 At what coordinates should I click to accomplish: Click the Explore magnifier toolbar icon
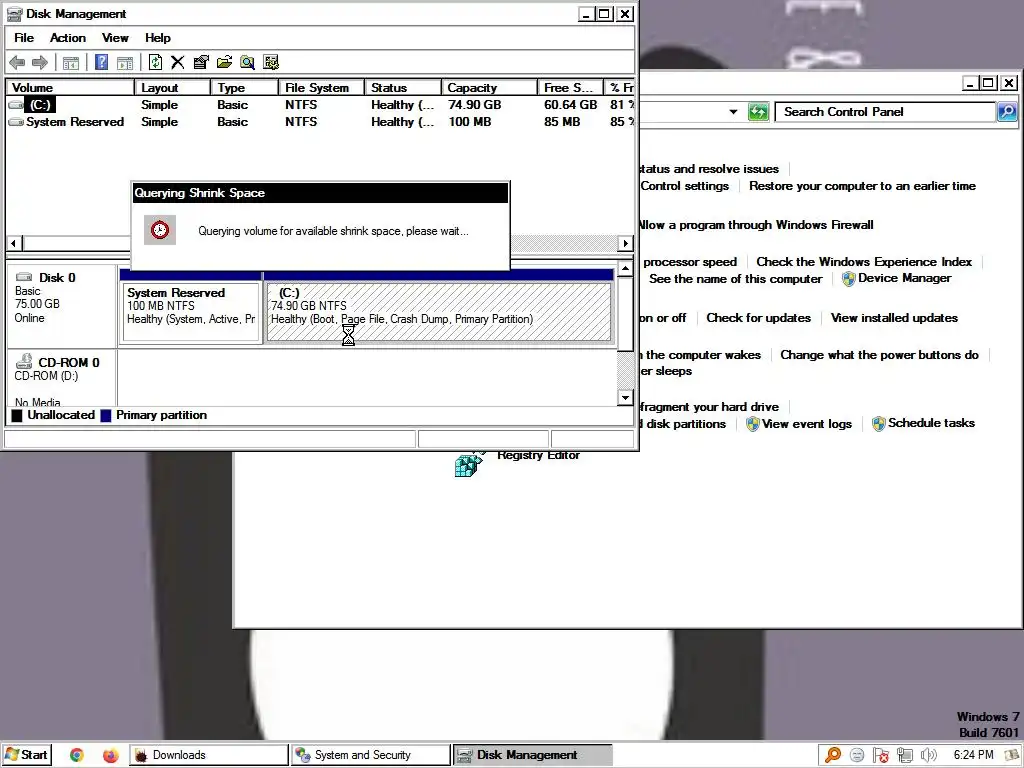(248, 62)
